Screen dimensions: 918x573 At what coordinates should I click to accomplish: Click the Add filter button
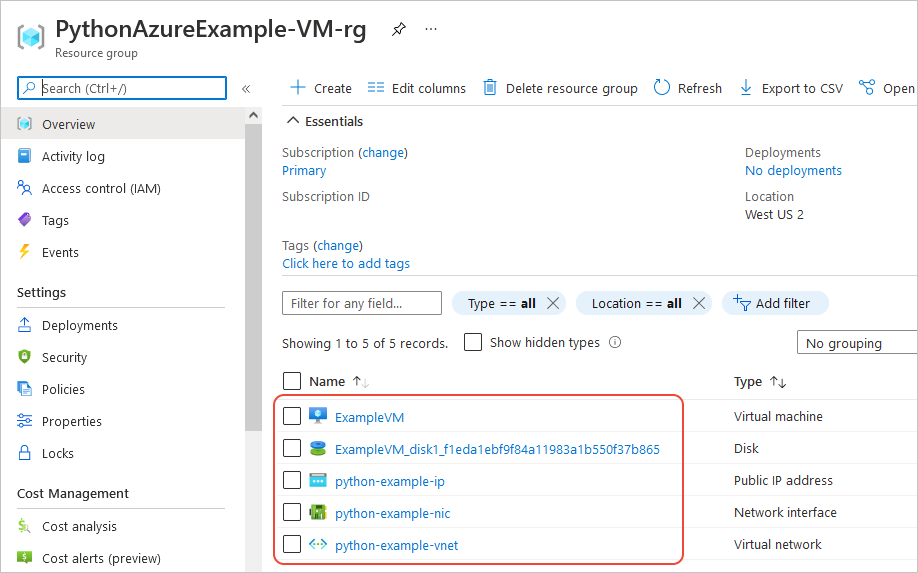(x=775, y=303)
